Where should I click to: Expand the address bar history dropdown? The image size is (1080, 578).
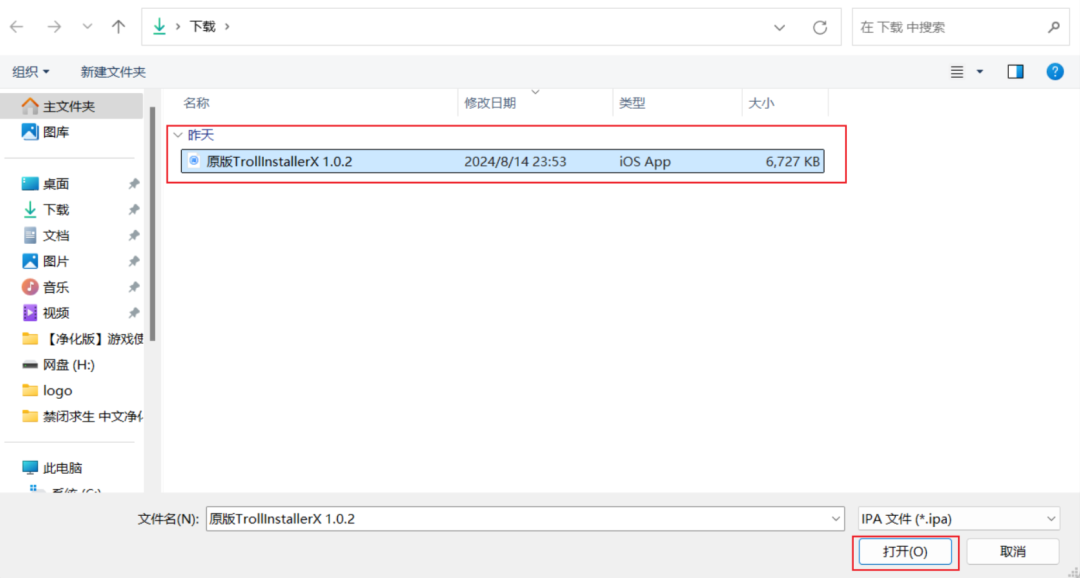pyautogui.click(x=780, y=28)
